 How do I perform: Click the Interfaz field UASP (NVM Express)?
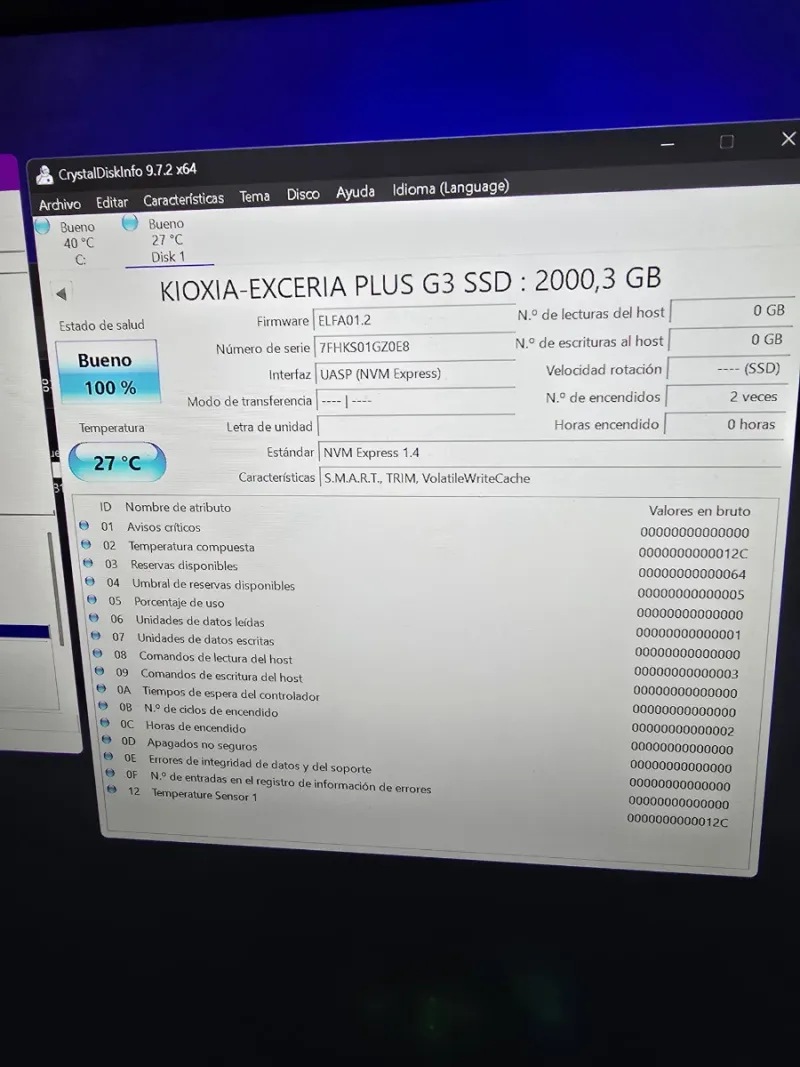[415, 373]
